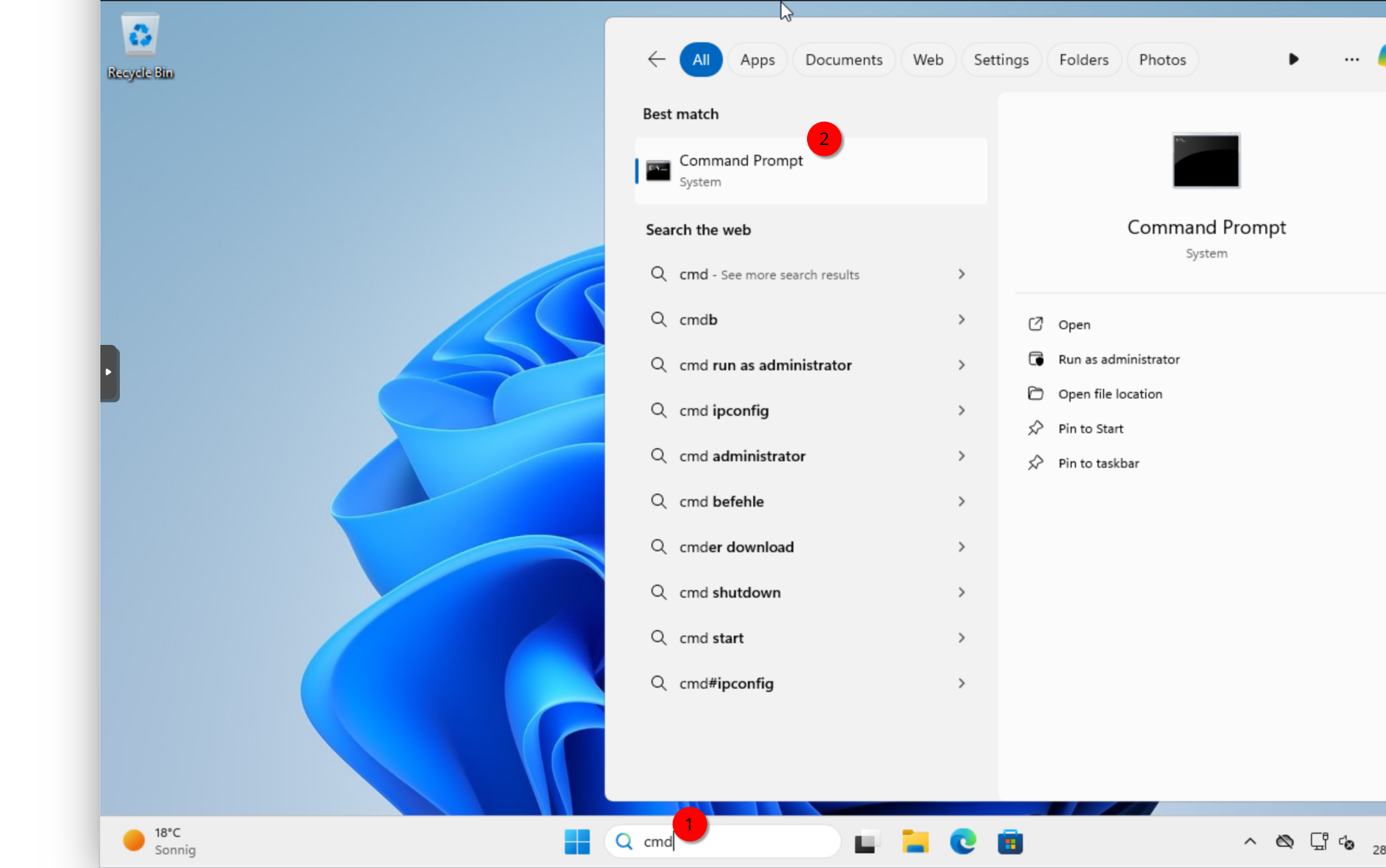Launch Microsoft Edge from the taskbar
This screenshot has width=1386, height=868.
963,841
